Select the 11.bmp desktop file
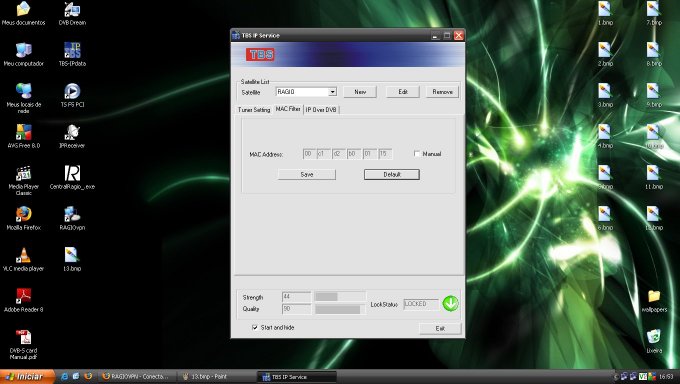Screen dimensions: 680x384 coord(654,177)
